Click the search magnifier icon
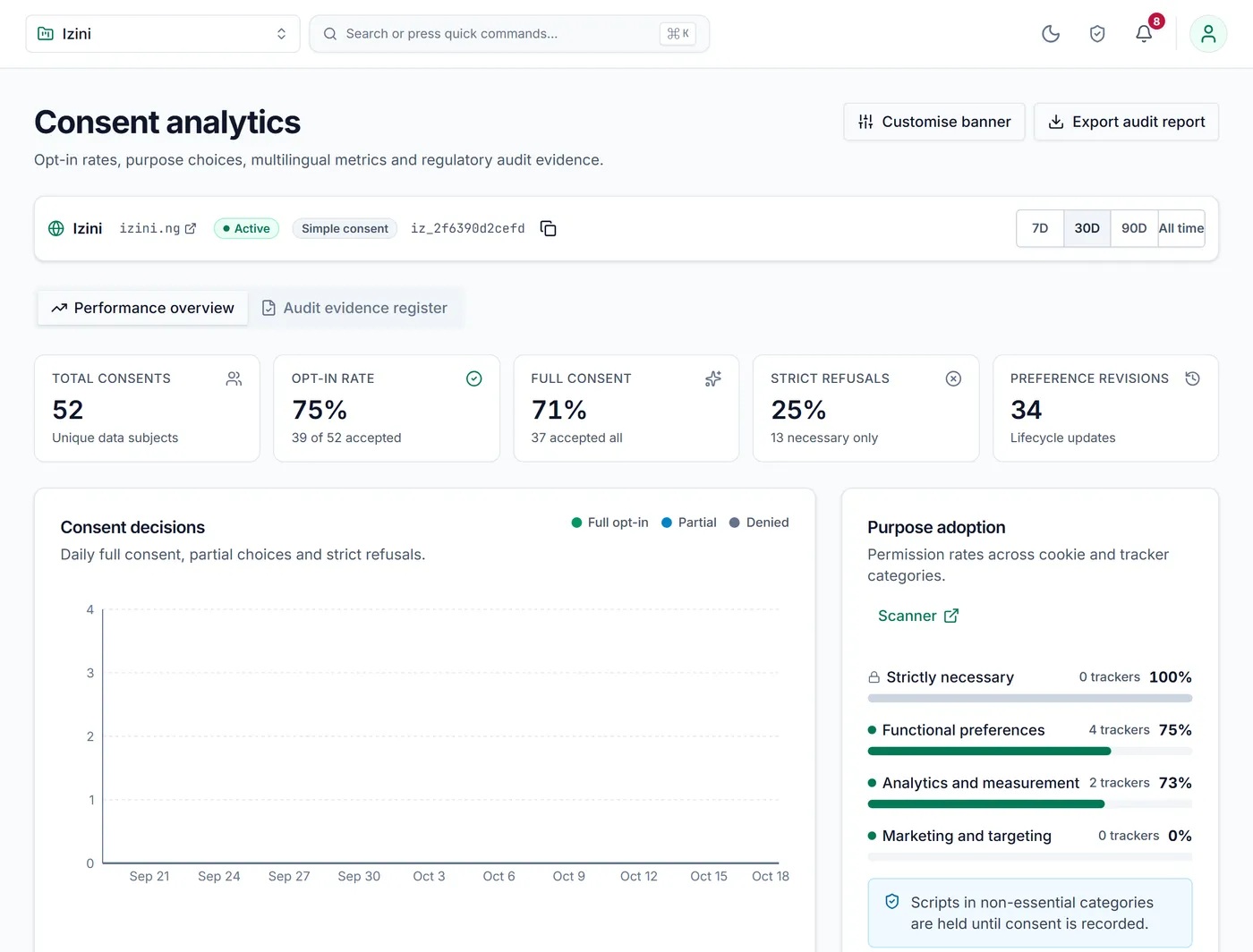The height and width of the screenshot is (952, 1253). 330,34
